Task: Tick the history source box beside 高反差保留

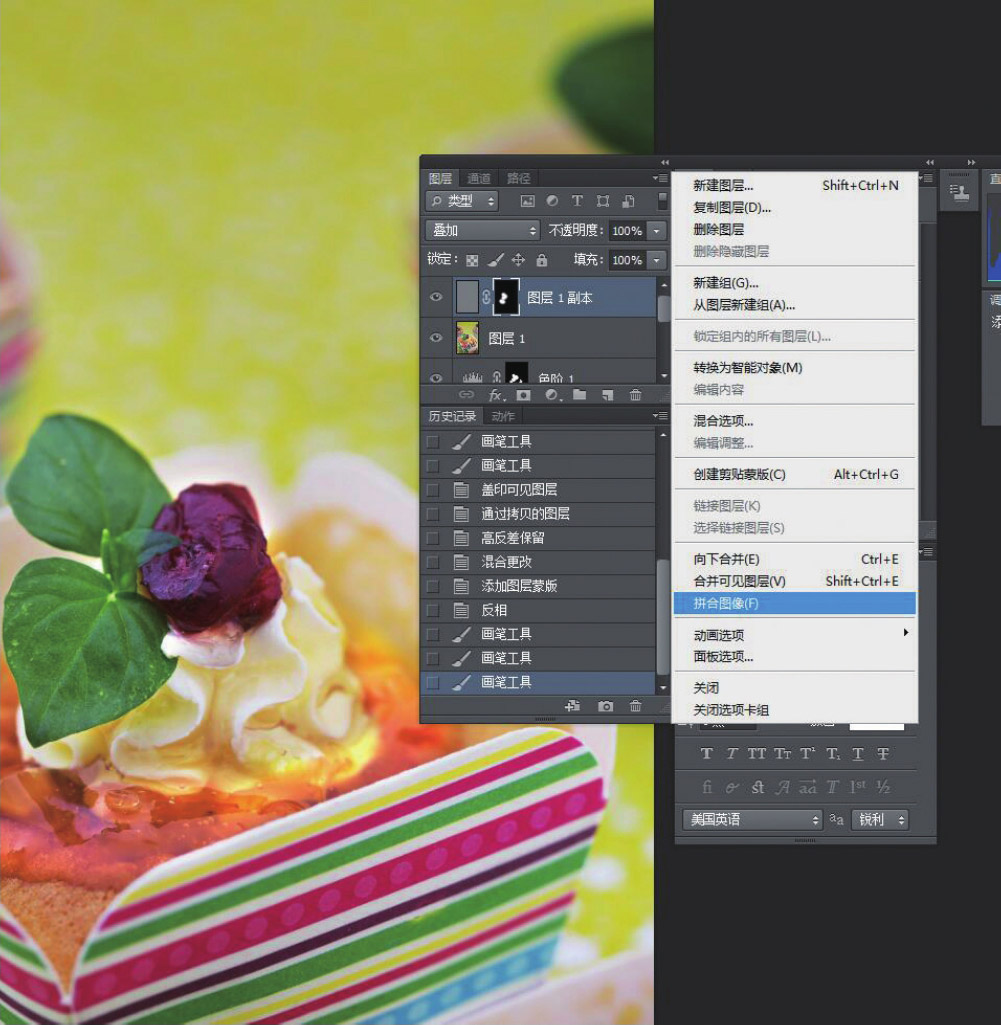Action: click(432, 538)
